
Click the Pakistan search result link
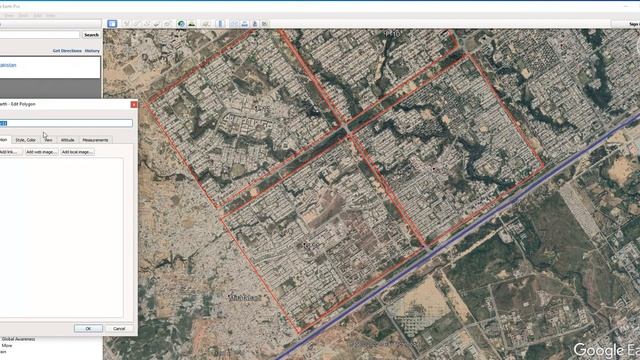8,65
